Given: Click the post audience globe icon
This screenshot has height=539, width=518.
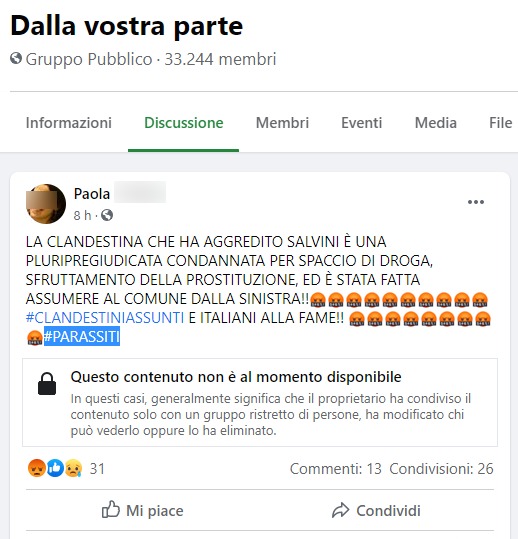Looking at the screenshot, I should click(x=107, y=215).
